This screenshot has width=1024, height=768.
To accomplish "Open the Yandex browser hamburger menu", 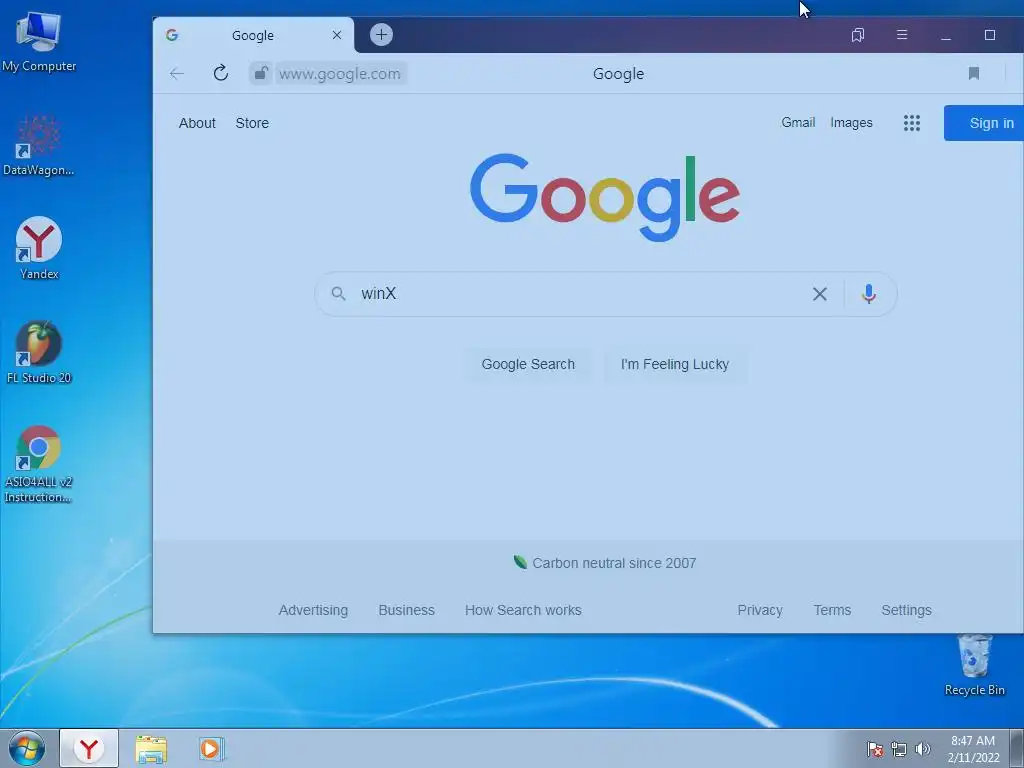I will (902, 35).
